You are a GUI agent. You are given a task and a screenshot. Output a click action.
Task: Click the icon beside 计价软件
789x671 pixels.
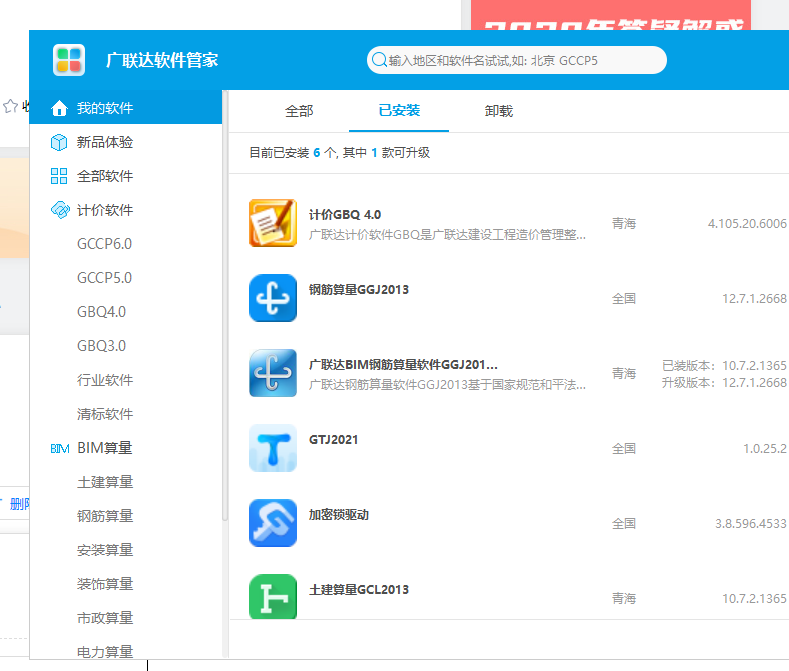[60, 210]
